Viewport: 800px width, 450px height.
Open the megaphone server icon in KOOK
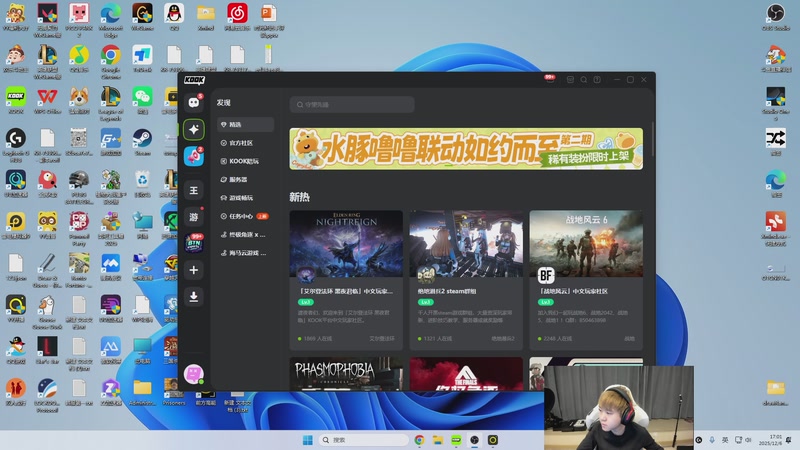click(x=194, y=157)
